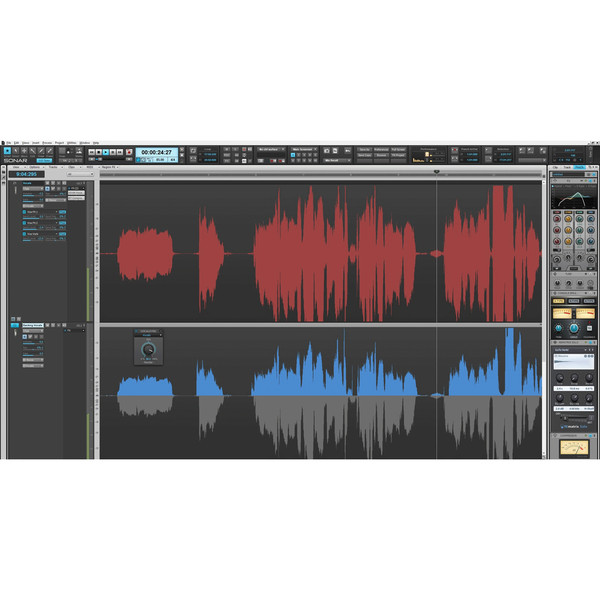Open the Views menu
This screenshot has width=600, height=600.
(25, 143)
